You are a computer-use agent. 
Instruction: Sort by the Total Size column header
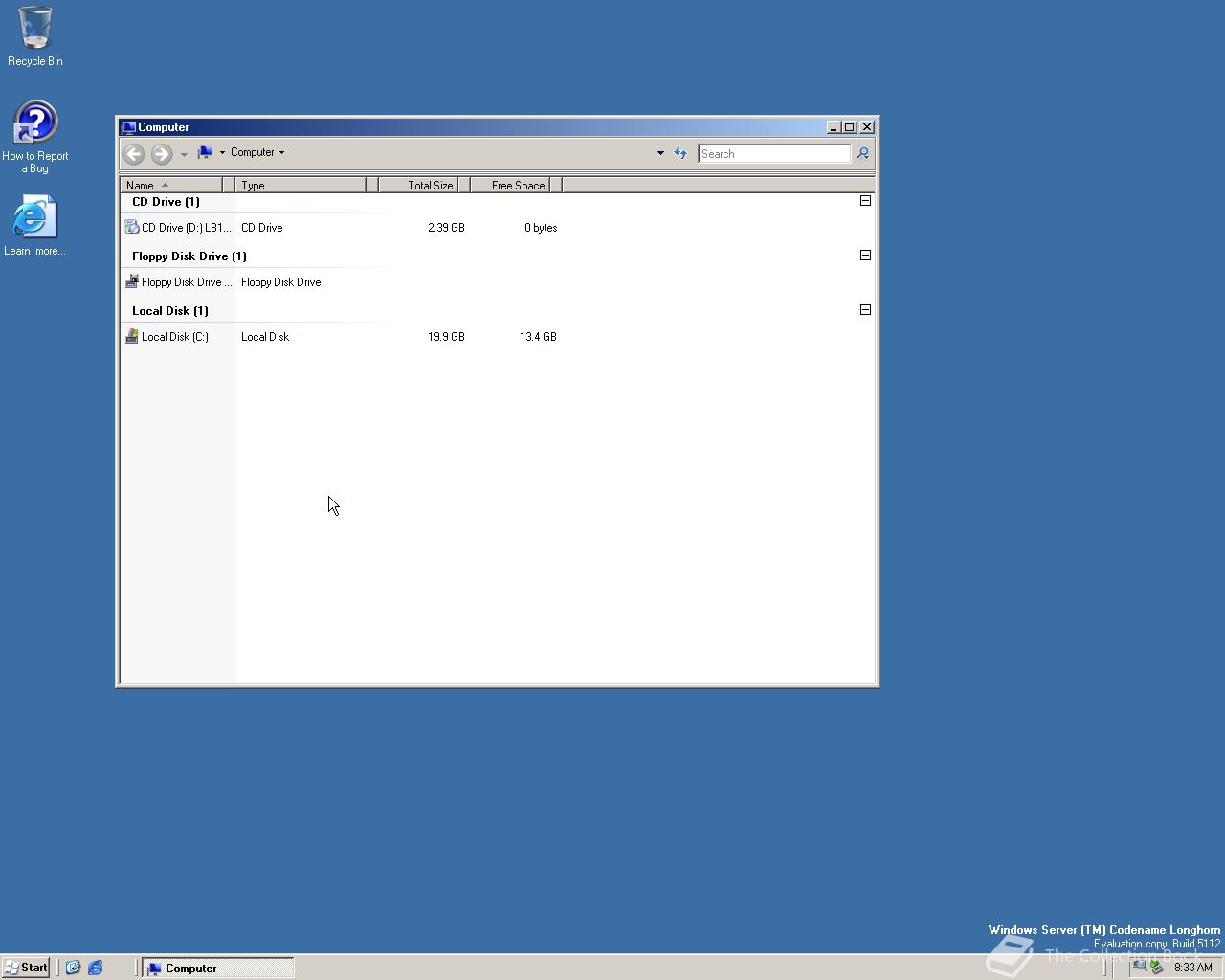[x=418, y=185]
